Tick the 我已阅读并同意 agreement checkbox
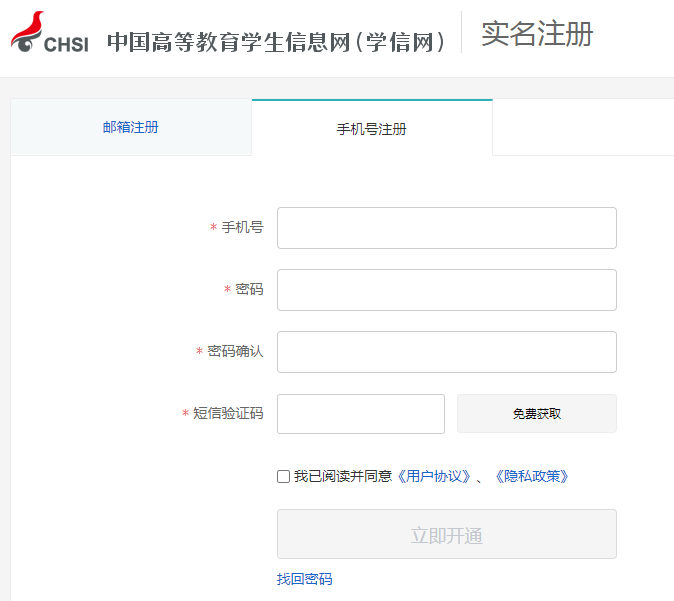The width and height of the screenshot is (674, 601). pyautogui.click(x=283, y=476)
